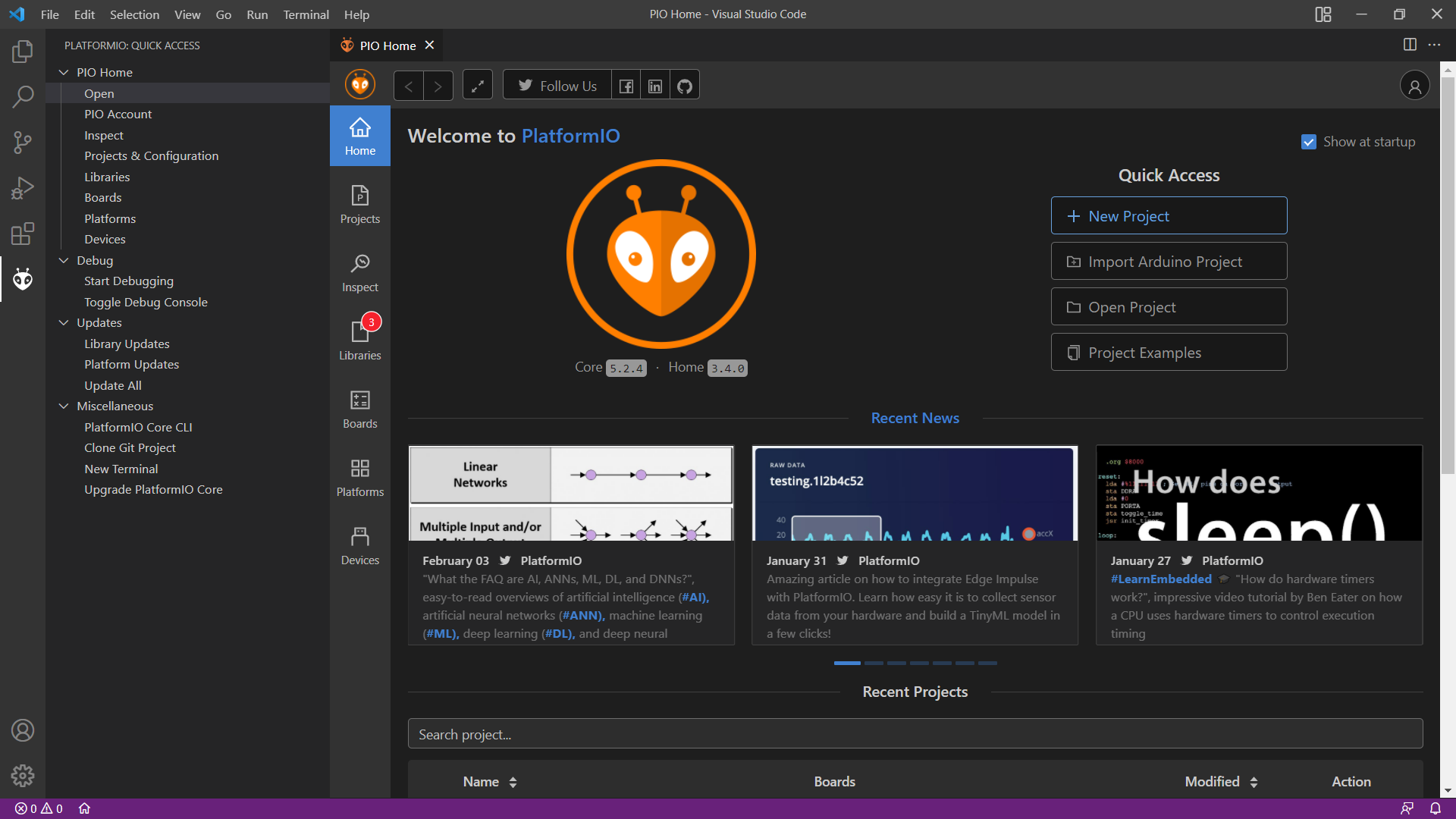The height and width of the screenshot is (819, 1456).
Task: Select Upgrade PlatformIO Core item
Action: click(153, 489)
